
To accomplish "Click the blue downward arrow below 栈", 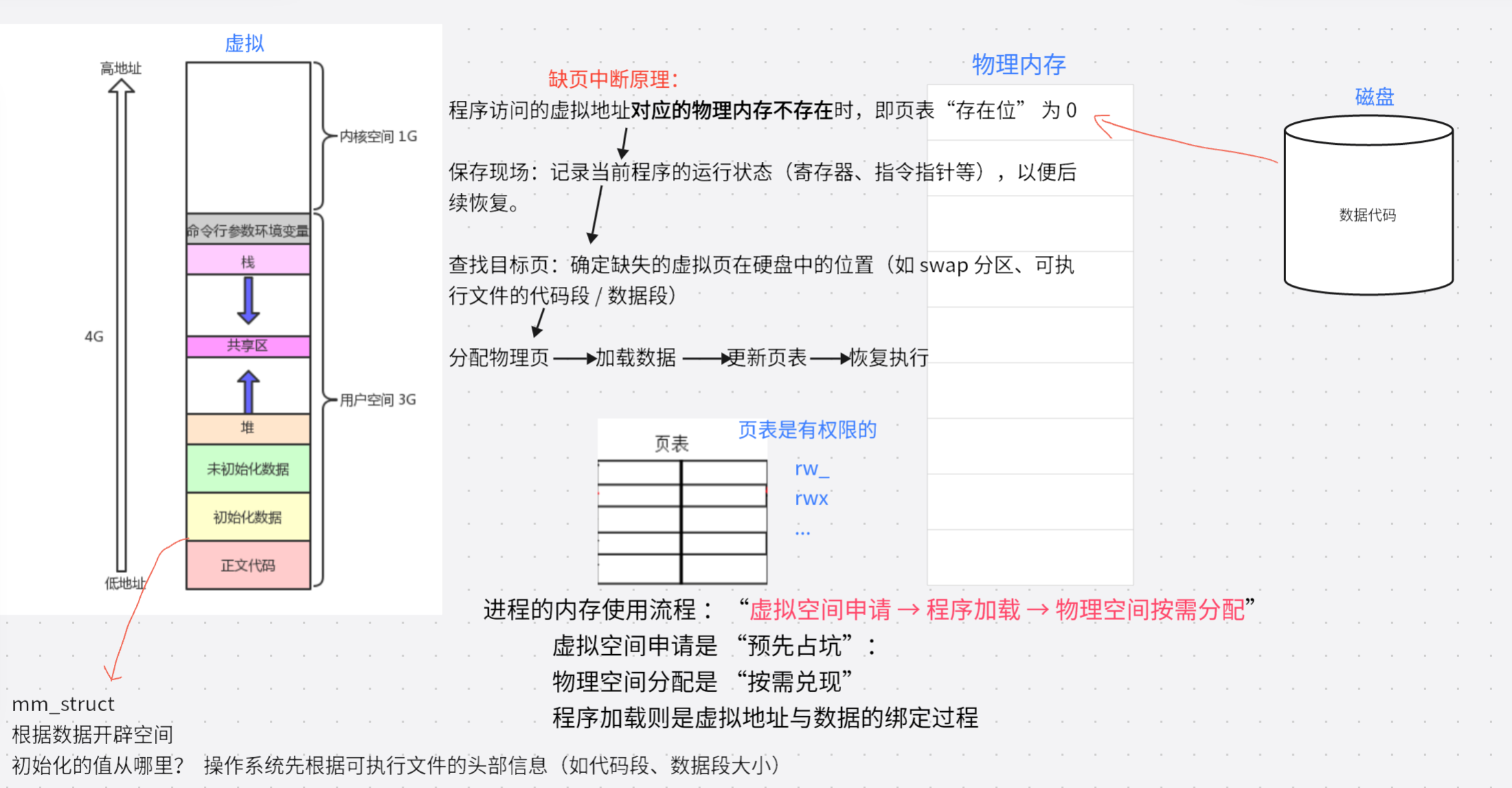I will (248, 300).
